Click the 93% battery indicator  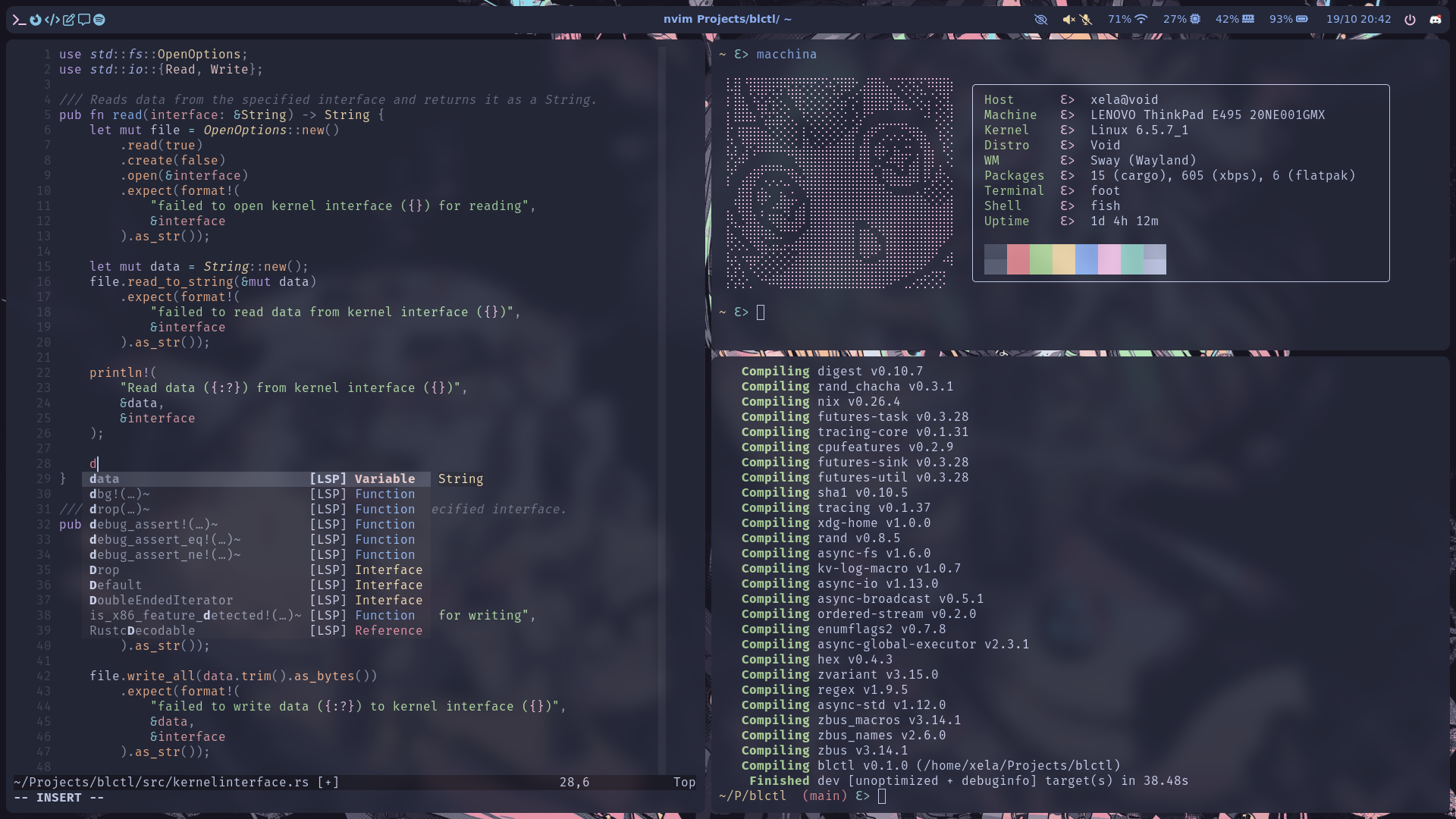pos(1288,20)
